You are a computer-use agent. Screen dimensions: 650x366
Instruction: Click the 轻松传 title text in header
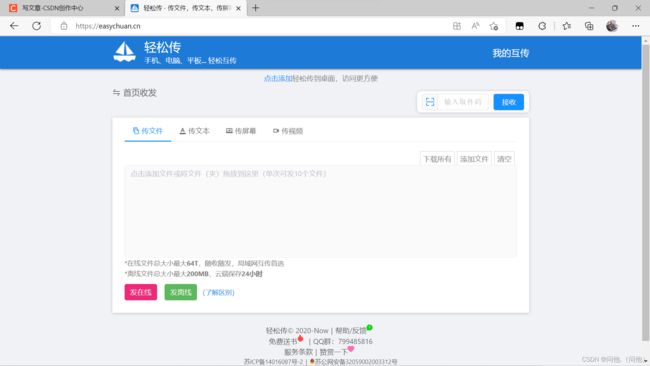pos(162,47)
